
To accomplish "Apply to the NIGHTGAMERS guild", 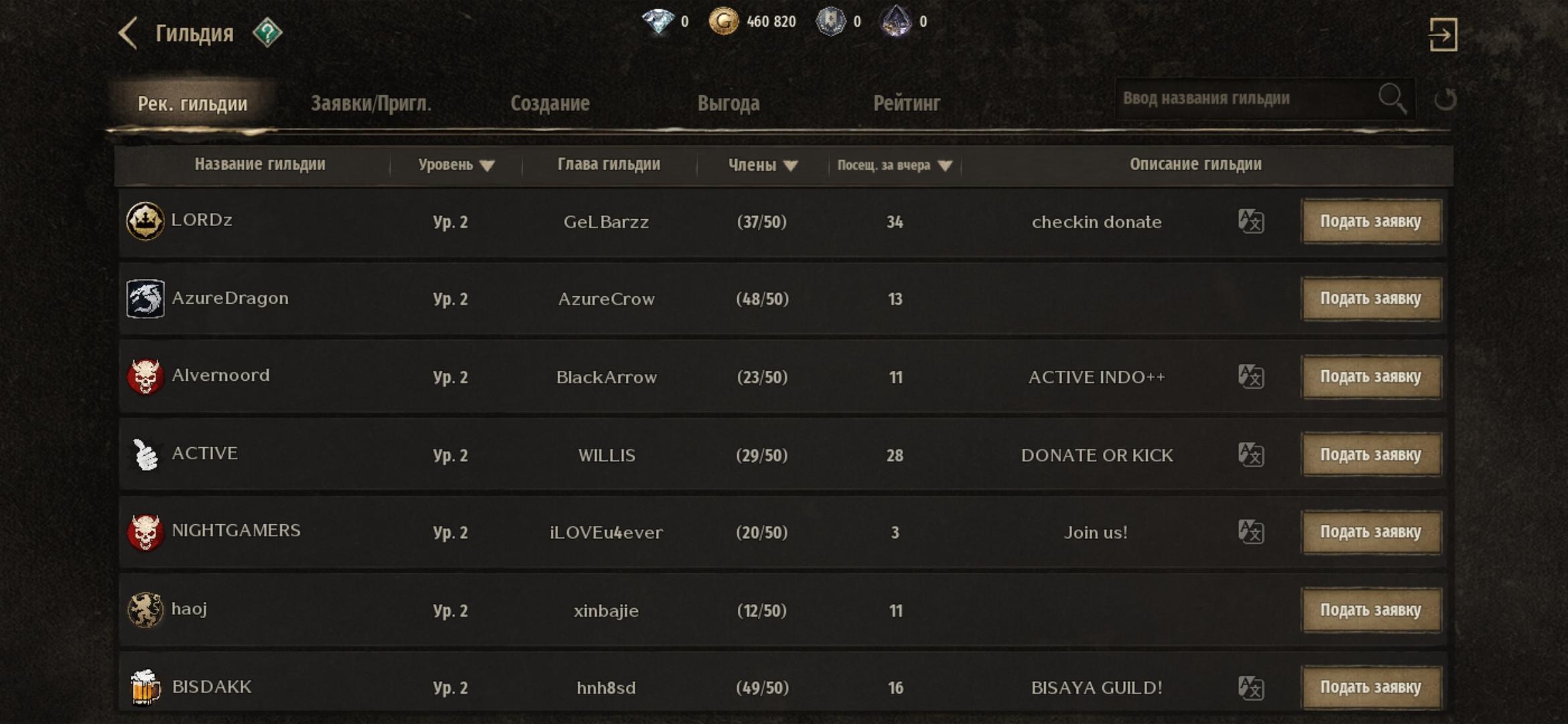I will 1370,532.
